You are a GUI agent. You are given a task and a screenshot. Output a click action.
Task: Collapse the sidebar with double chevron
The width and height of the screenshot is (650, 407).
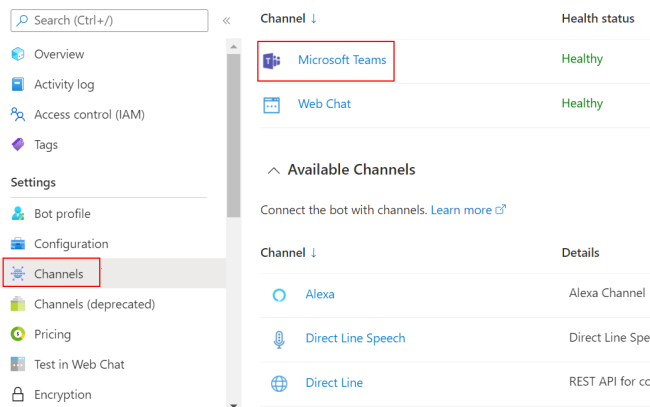(x=226, y=20)
